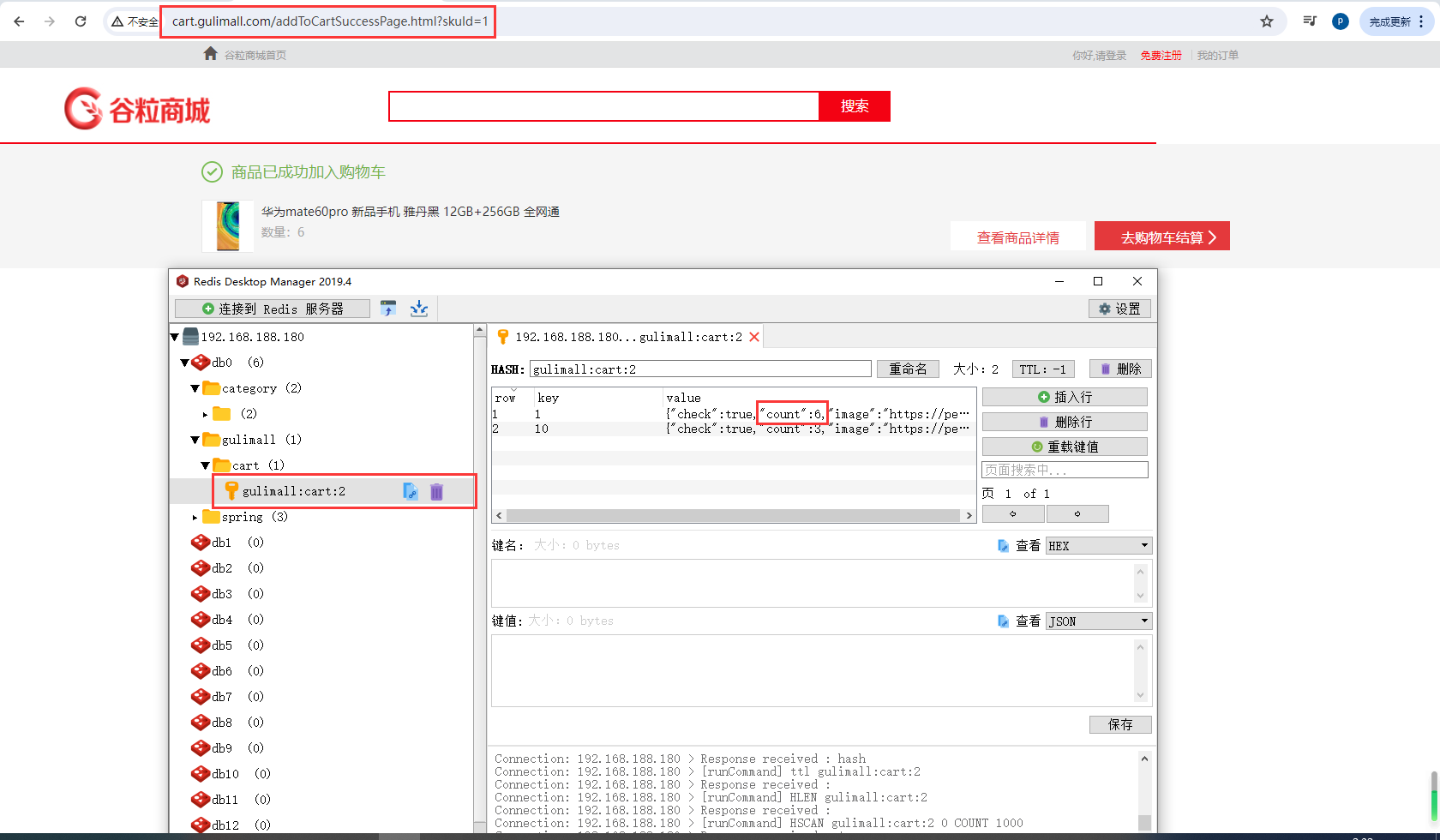Click 去购物车结算 button
1440x840 pixels.
pyautogui.click(x=1162, y=237)
